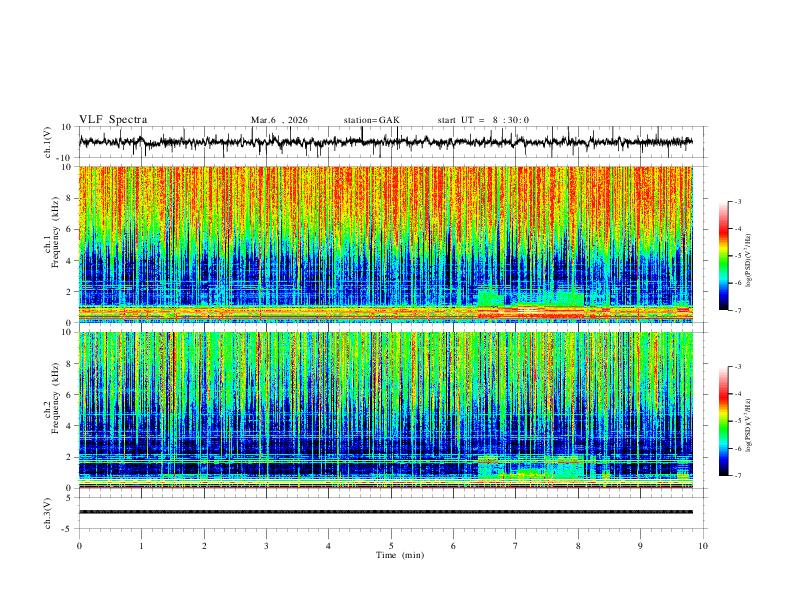Click the color scale bar beside ch.2 spectrogram
This screenshot has height=612, width=792.
click(x=724, y=421)
